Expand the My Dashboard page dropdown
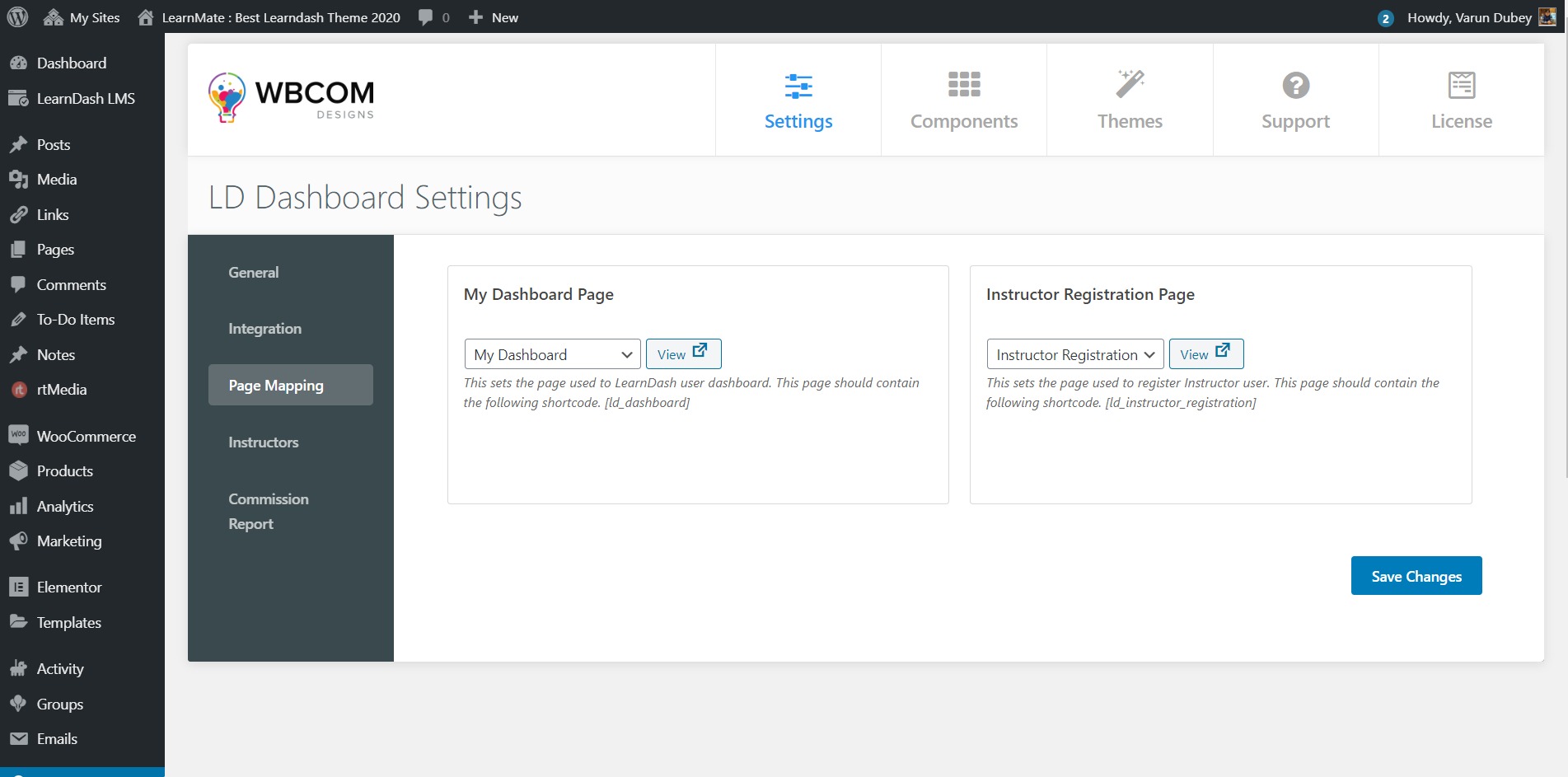 (x=553, y=354)
